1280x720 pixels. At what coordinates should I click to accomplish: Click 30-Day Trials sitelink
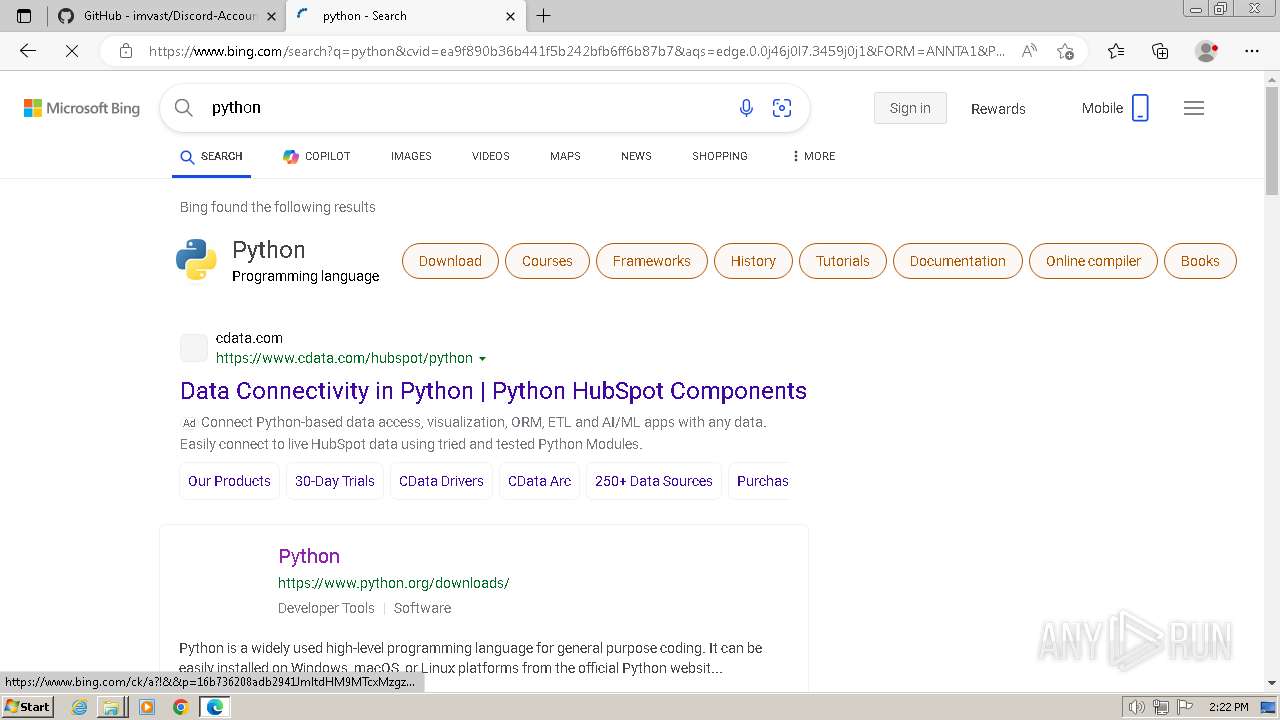click(x=335, y=481)
